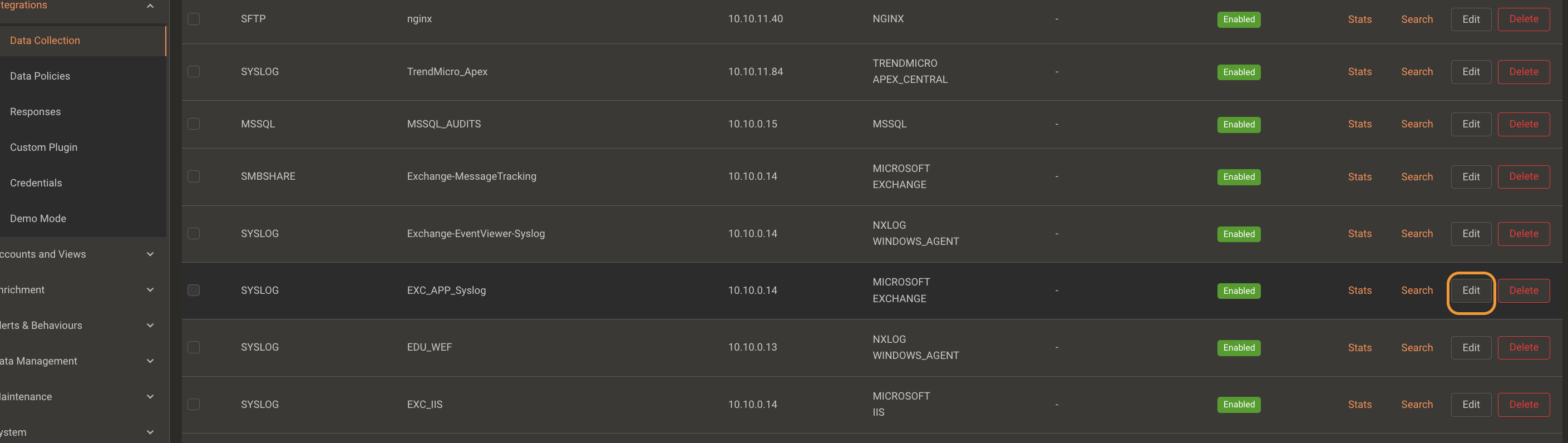Edit the EXC_APP_Syslog data source
This screenshot has height=443, width=1568.
(1471, 291)
